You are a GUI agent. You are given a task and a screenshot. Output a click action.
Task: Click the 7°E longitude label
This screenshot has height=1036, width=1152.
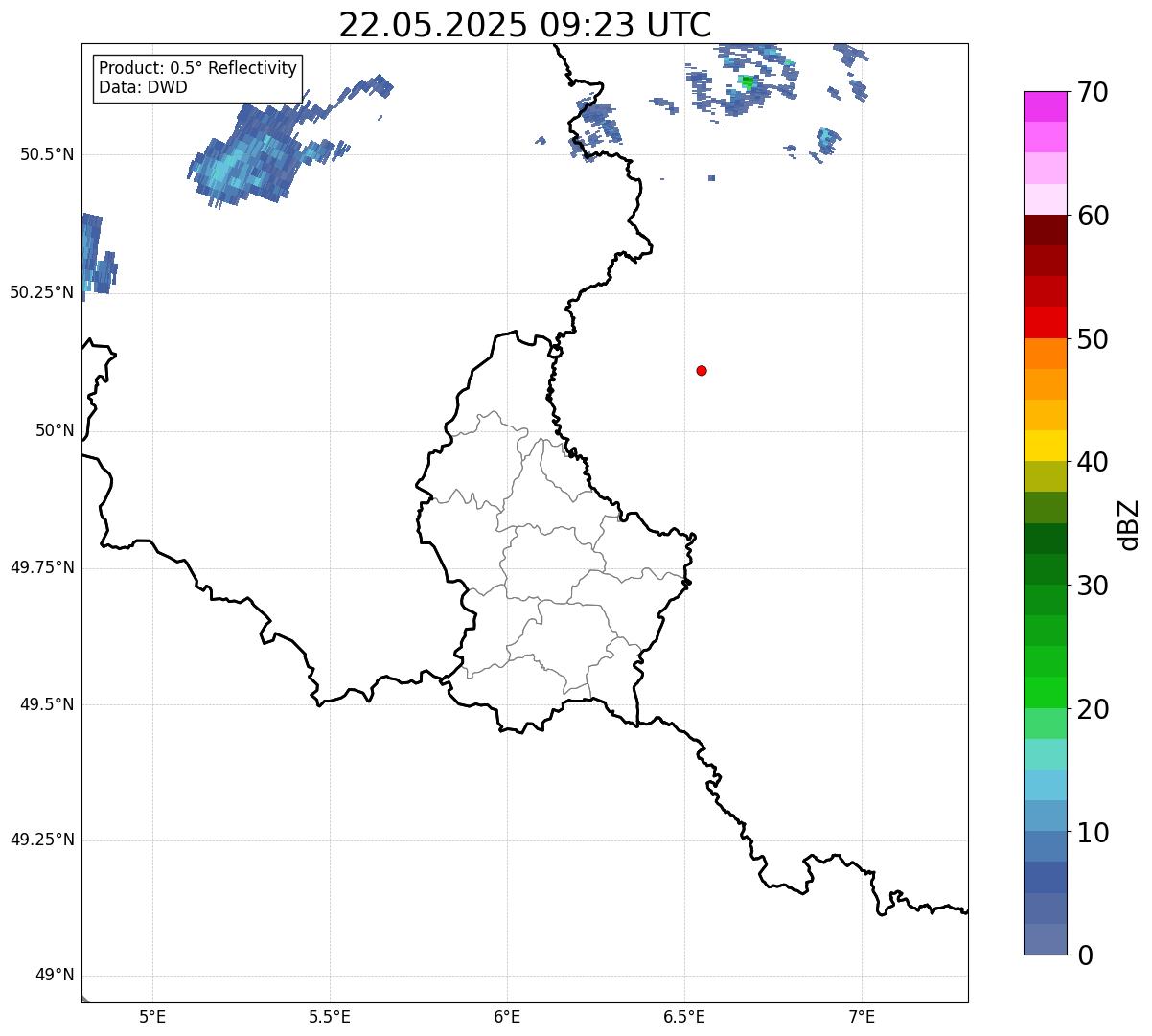(862, 1016)
